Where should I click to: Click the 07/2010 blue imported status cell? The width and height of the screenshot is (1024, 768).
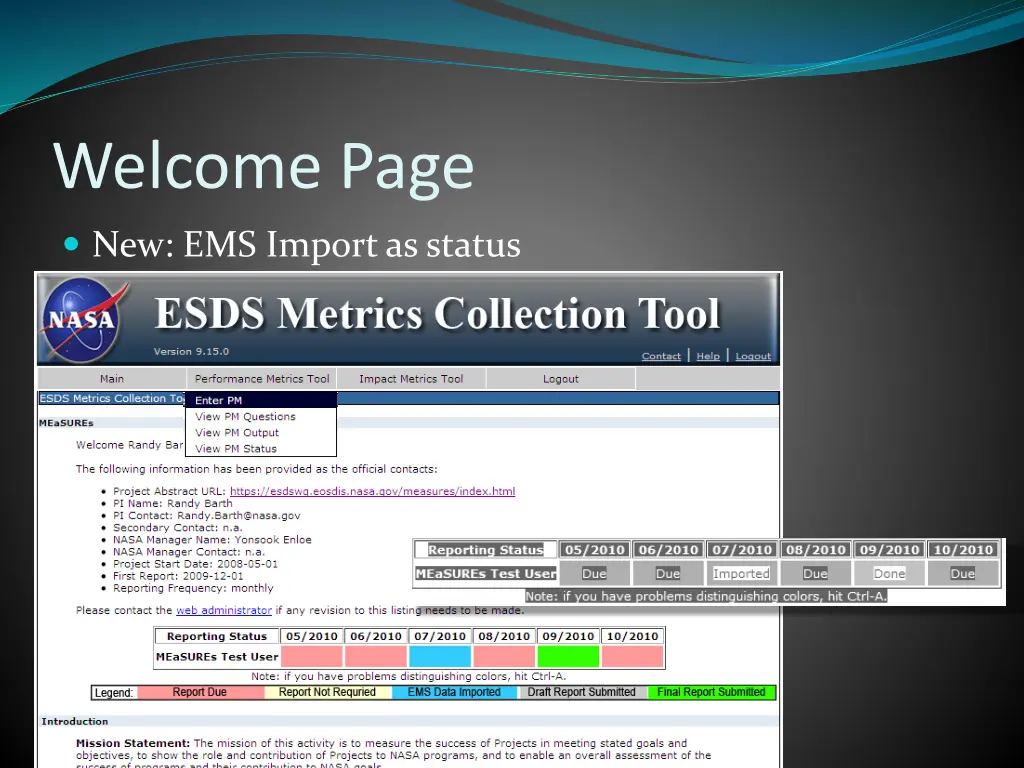pyautogui.click(x=440, y=656)
